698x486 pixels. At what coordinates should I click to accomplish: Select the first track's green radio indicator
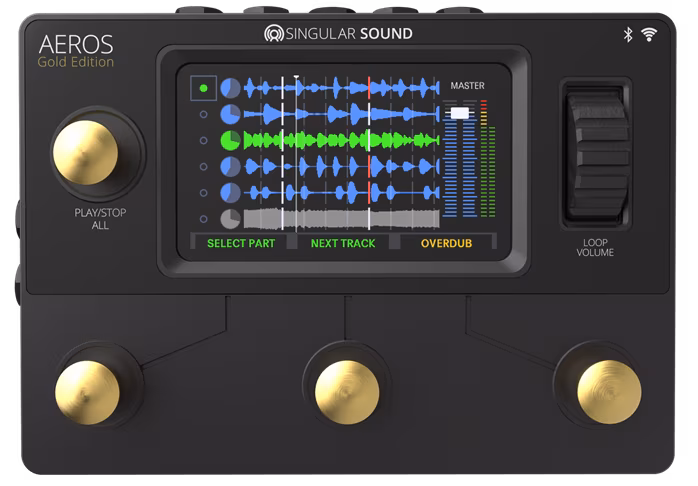tap(203, 88)
